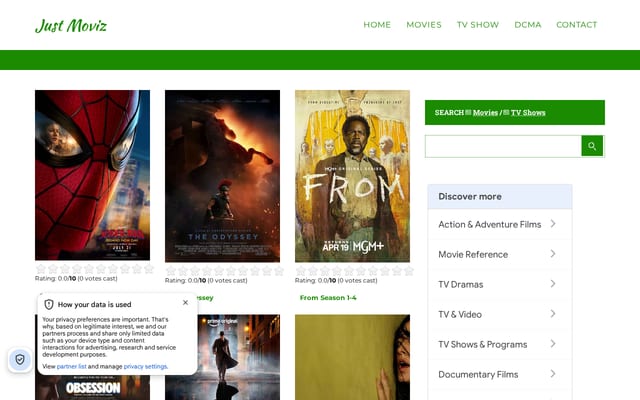Click the Movies link in search header
The image size is (640, 400).
(485, 113)
